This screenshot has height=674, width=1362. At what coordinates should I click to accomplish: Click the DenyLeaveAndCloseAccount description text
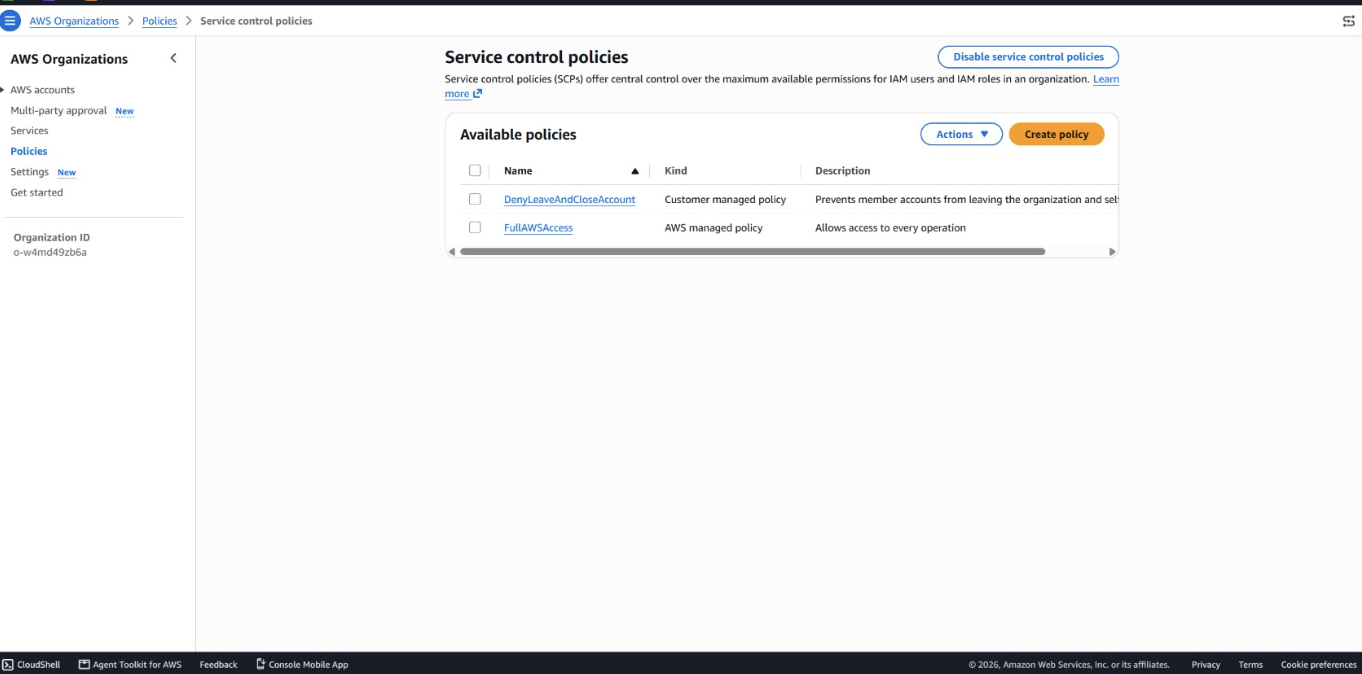click(x=966, y=199)
